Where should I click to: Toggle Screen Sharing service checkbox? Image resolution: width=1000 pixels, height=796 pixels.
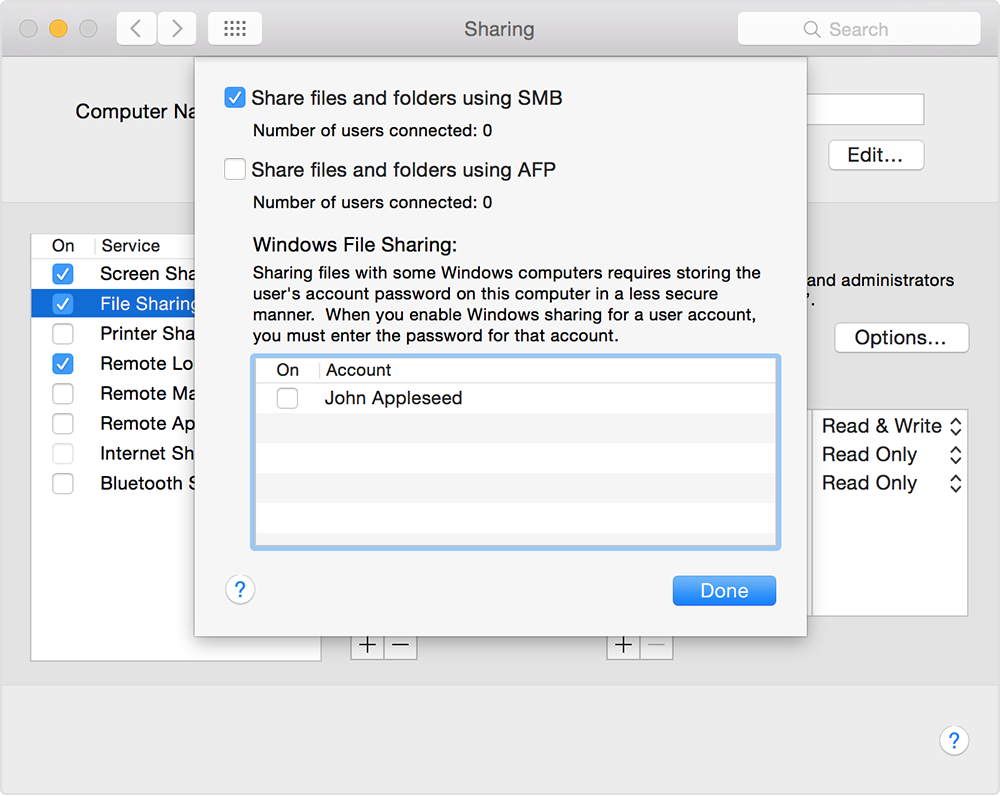point(62,274)
